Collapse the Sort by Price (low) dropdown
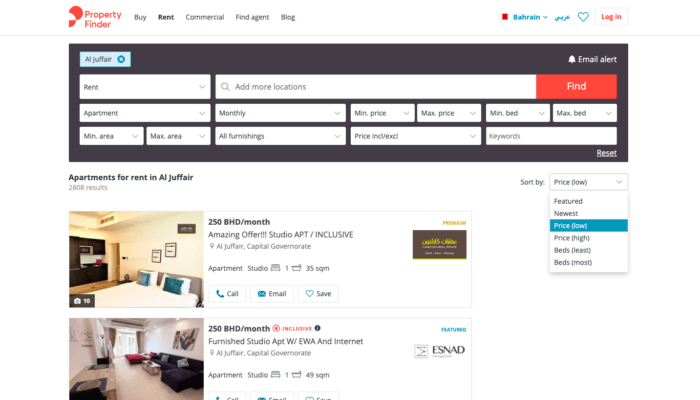Image resolution: width=700 pixels, height=400 pixels. [x=588, y=182]
